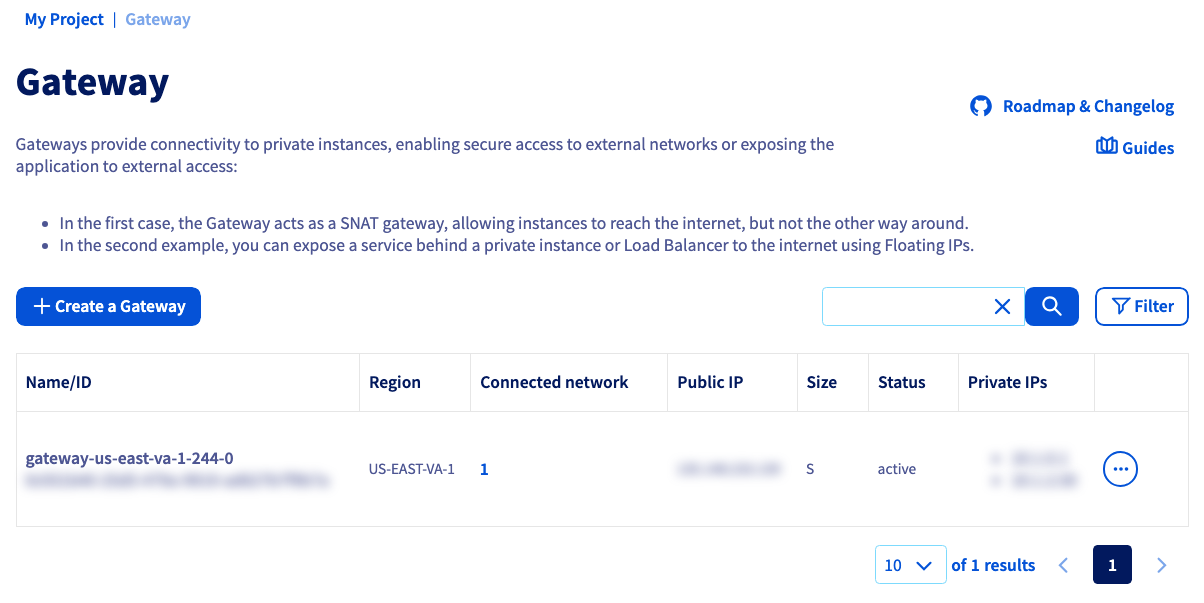The image size is (1204, 603).
Task: Click the Gateway breadcrumb item
Action: coord(158,19)
